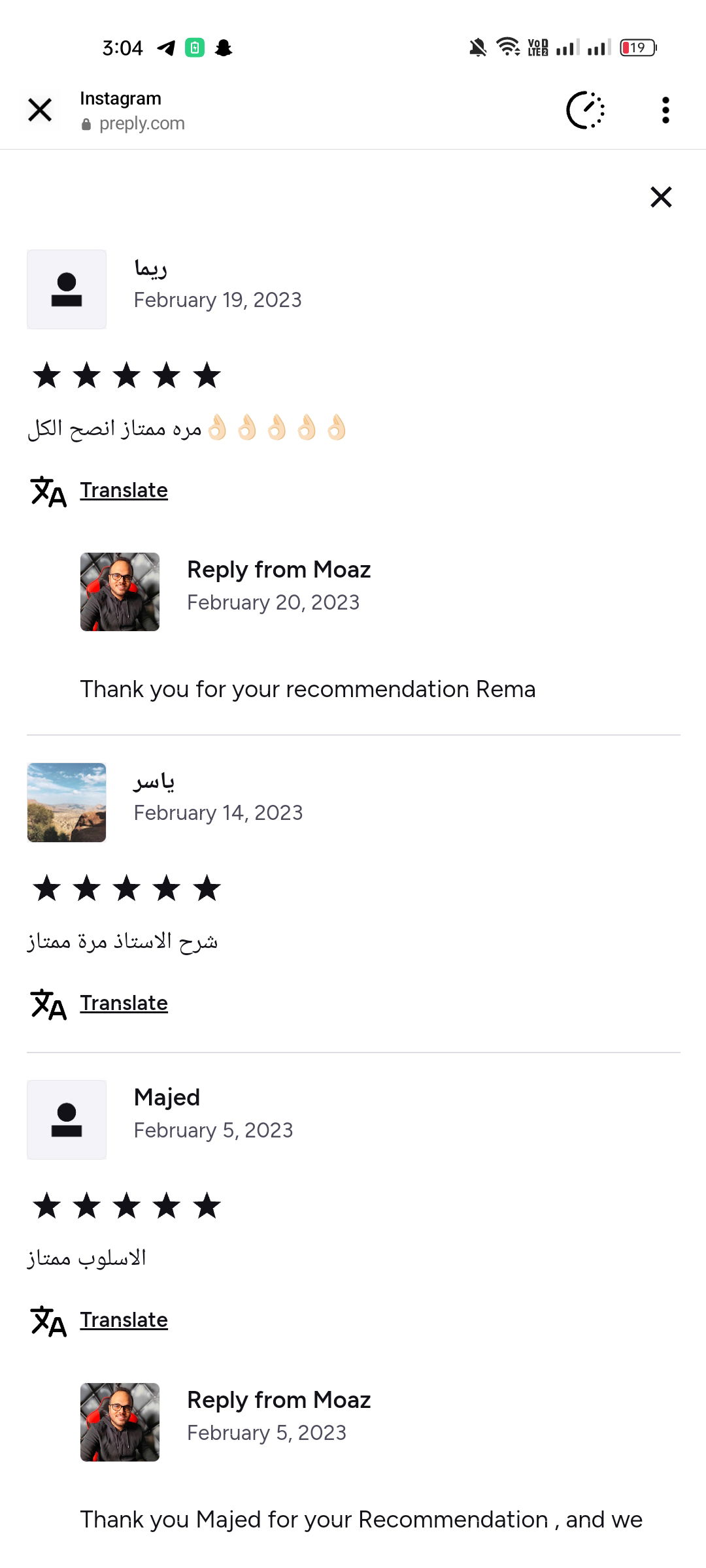Tap the Snapchat notification icon
Viewport: 706px width, 1568px height.
(224, 48)
